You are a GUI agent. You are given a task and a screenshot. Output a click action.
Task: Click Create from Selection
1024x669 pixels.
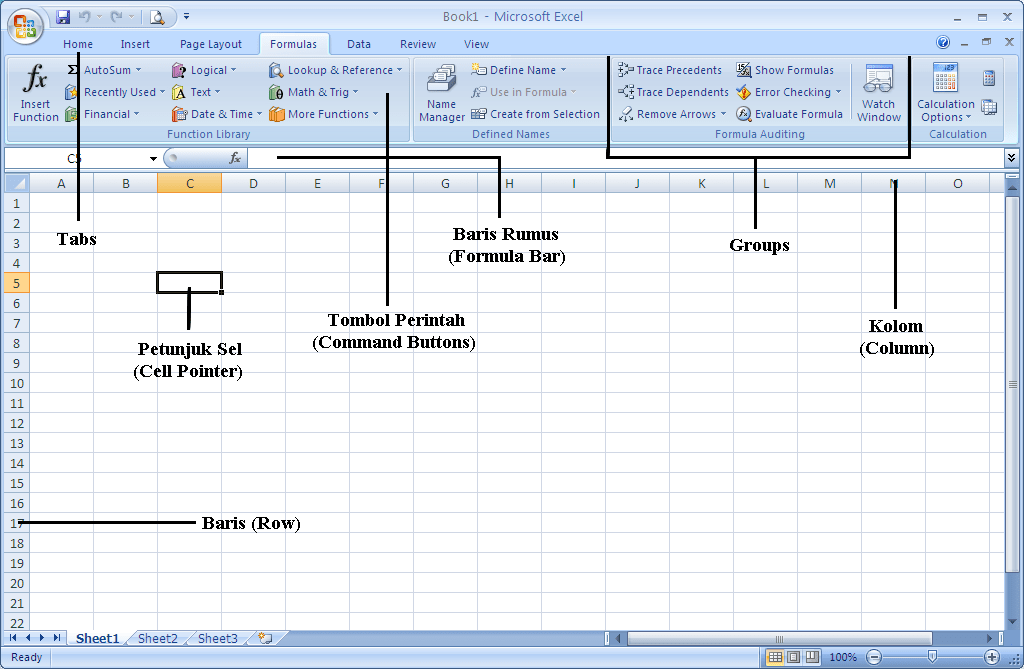pyautogui.click(x=536, y=114)
